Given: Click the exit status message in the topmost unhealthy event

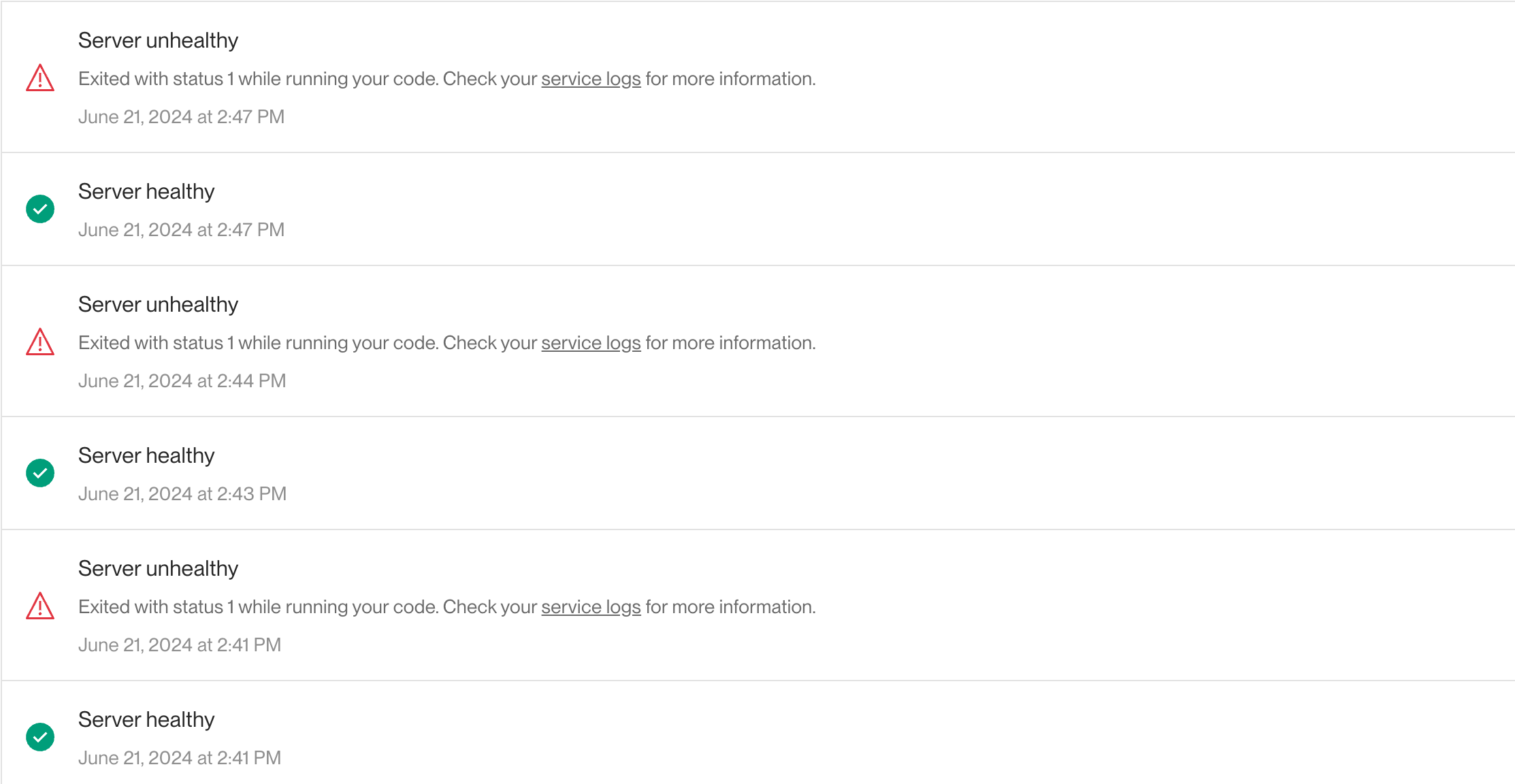Looking at the screenshot, I should point(447,79).
